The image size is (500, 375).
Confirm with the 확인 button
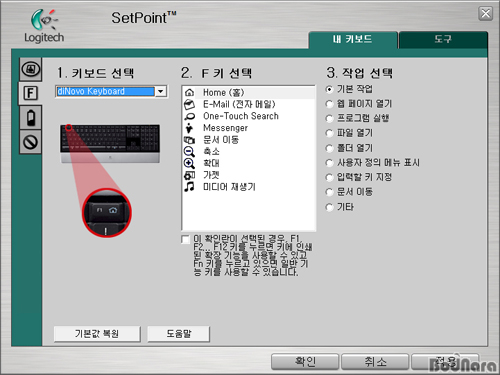[x=305, y=362]
